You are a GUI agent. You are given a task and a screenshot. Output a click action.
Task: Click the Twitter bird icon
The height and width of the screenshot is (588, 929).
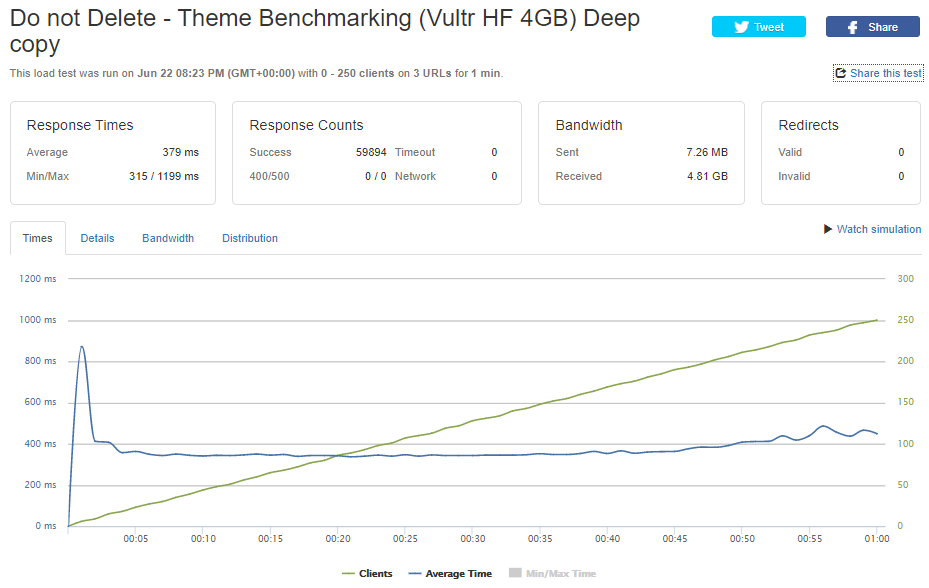(742, 27)
